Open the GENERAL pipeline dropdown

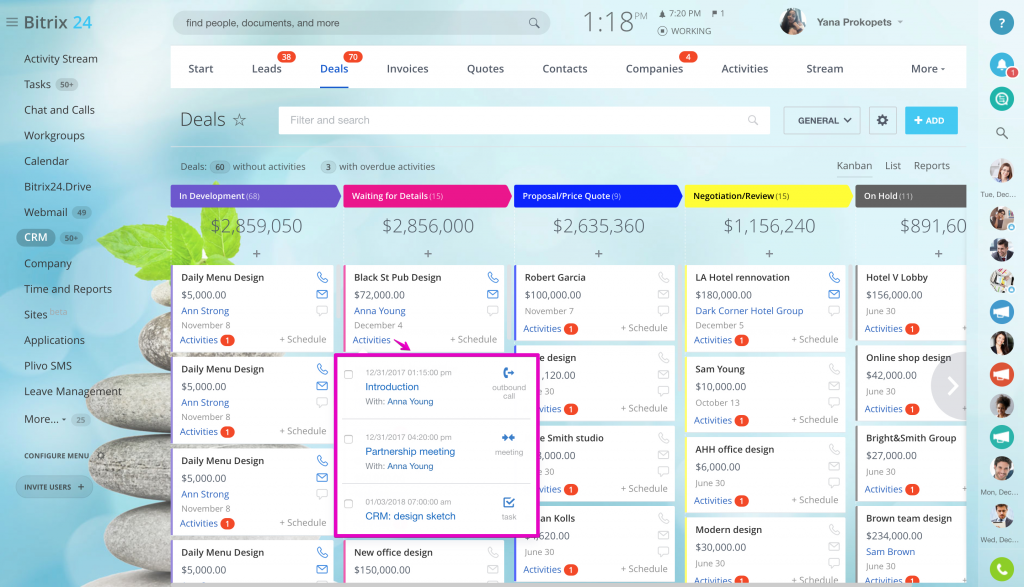tap(824, 120)
